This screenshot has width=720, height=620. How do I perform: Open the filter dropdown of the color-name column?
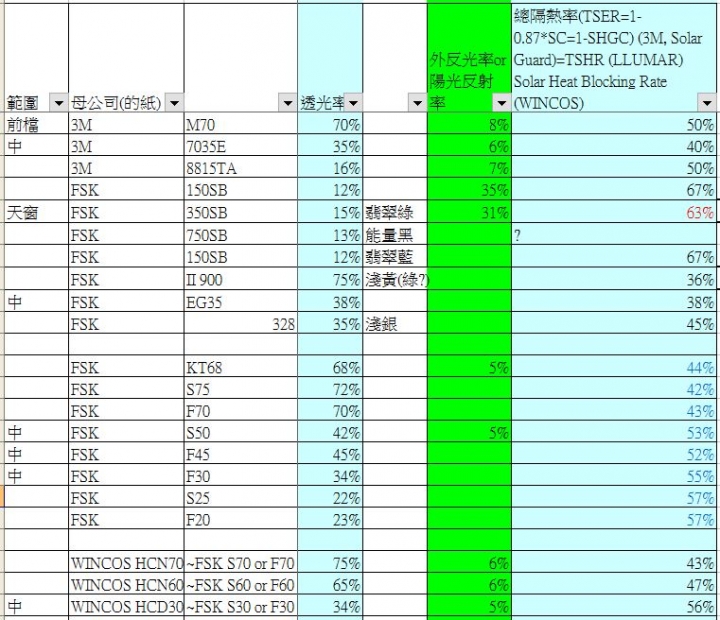(418, 103)
